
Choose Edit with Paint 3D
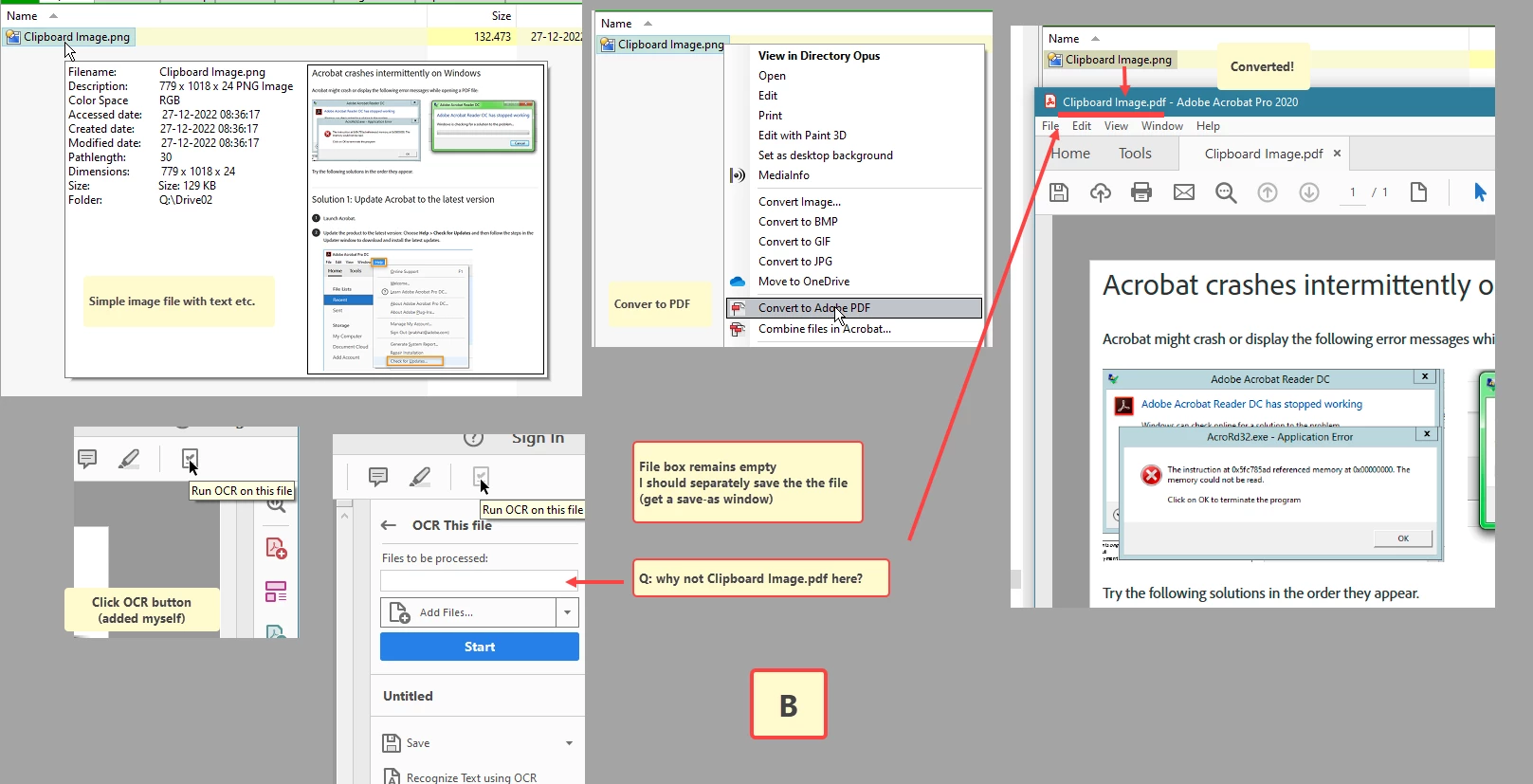[802, 136]
